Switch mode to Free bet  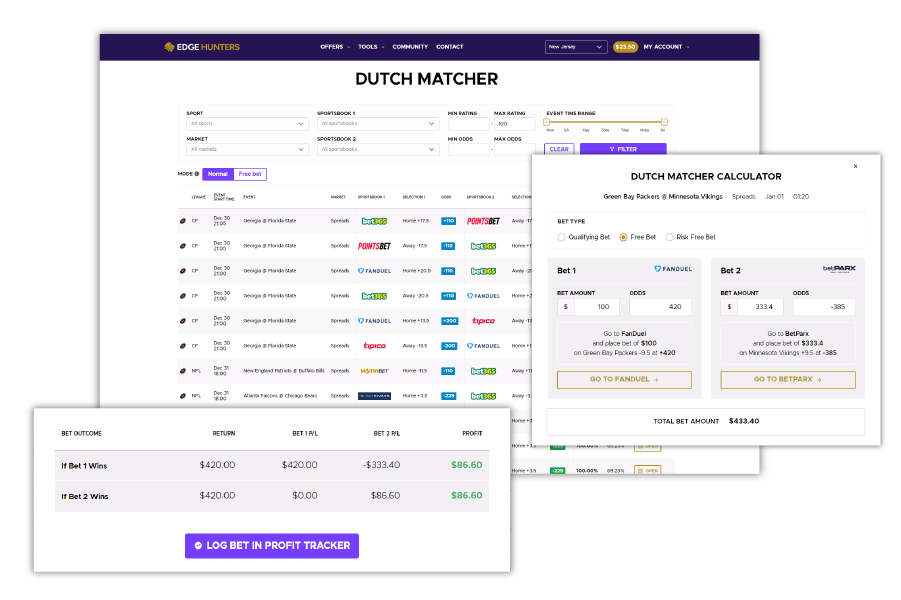tap(250, 174)
